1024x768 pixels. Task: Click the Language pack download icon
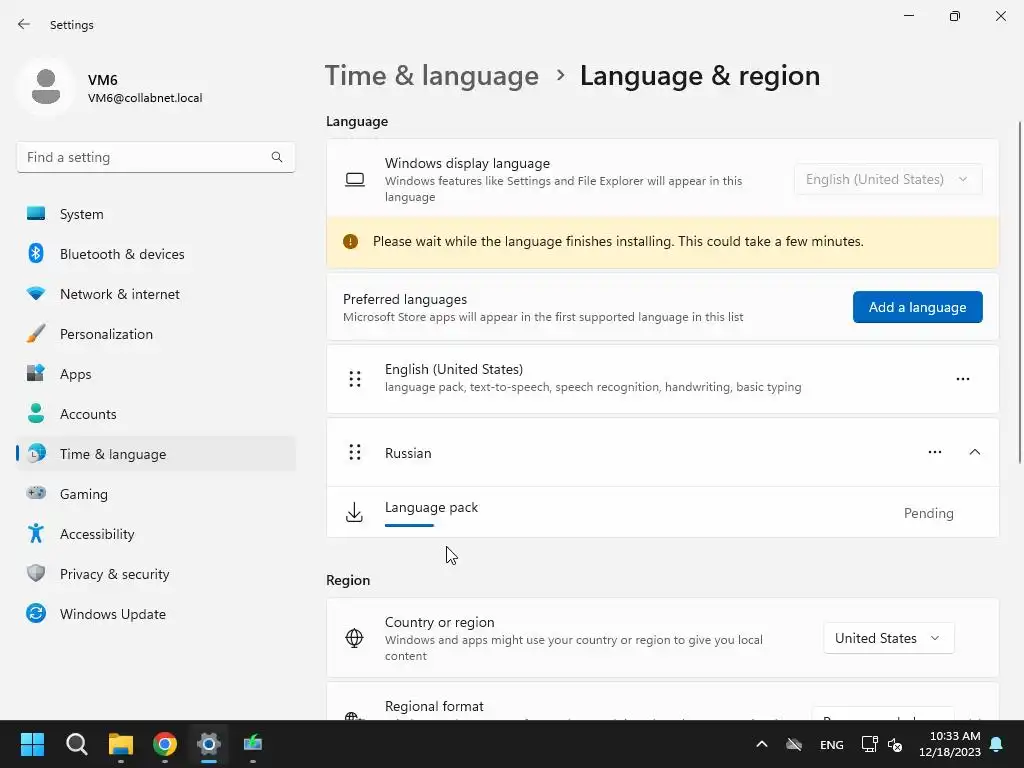[354, 512]
